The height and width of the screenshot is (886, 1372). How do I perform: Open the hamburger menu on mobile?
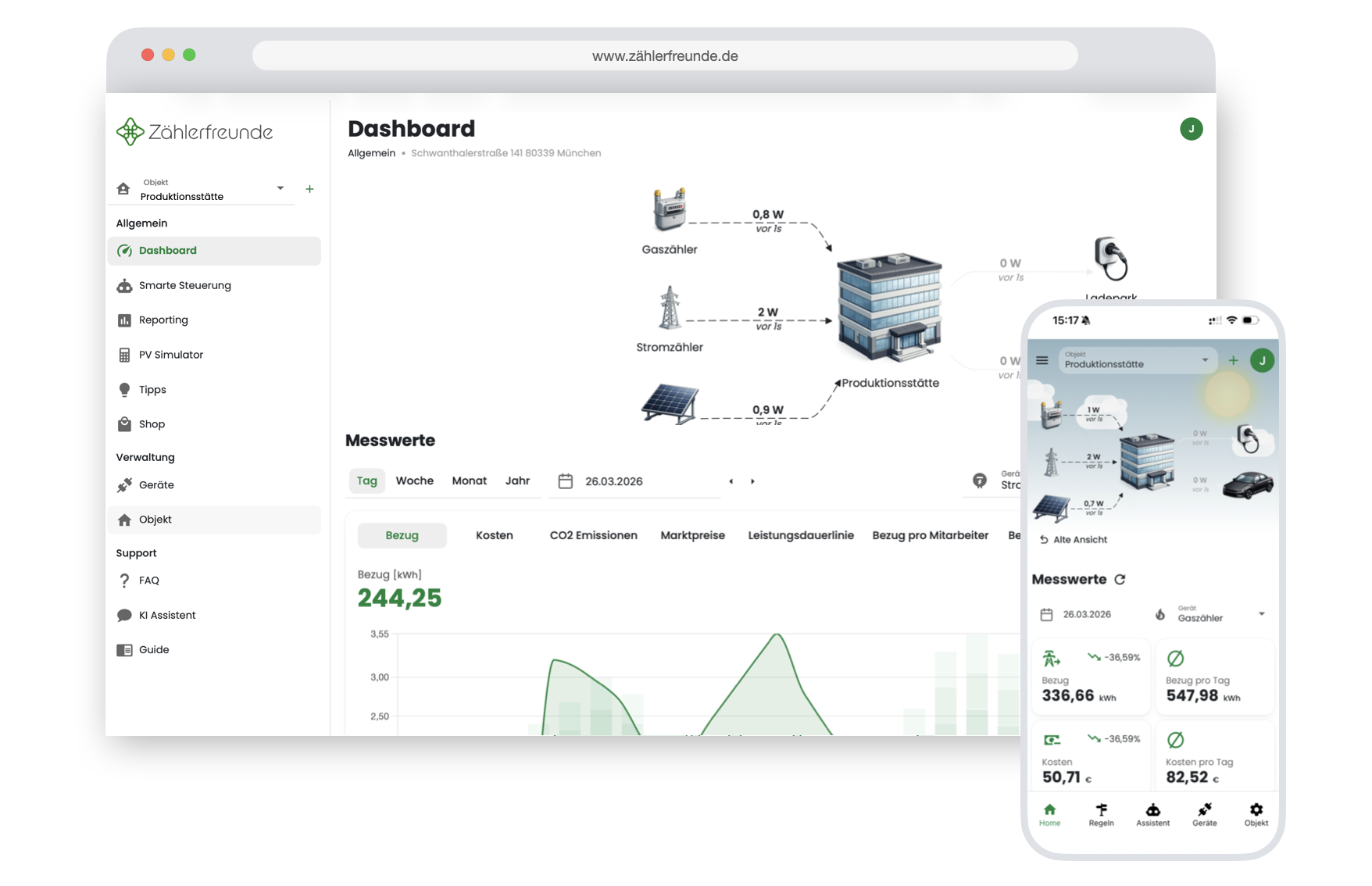point(1042,361)
